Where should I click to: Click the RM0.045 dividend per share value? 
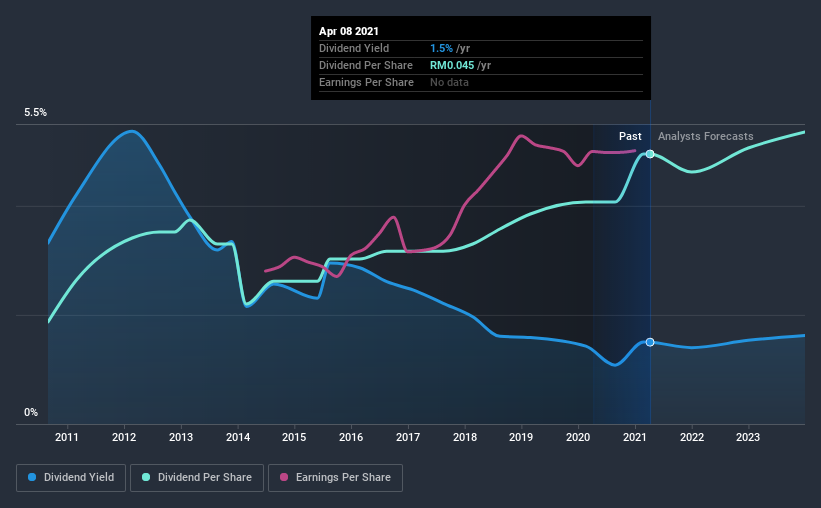[452, 65]
